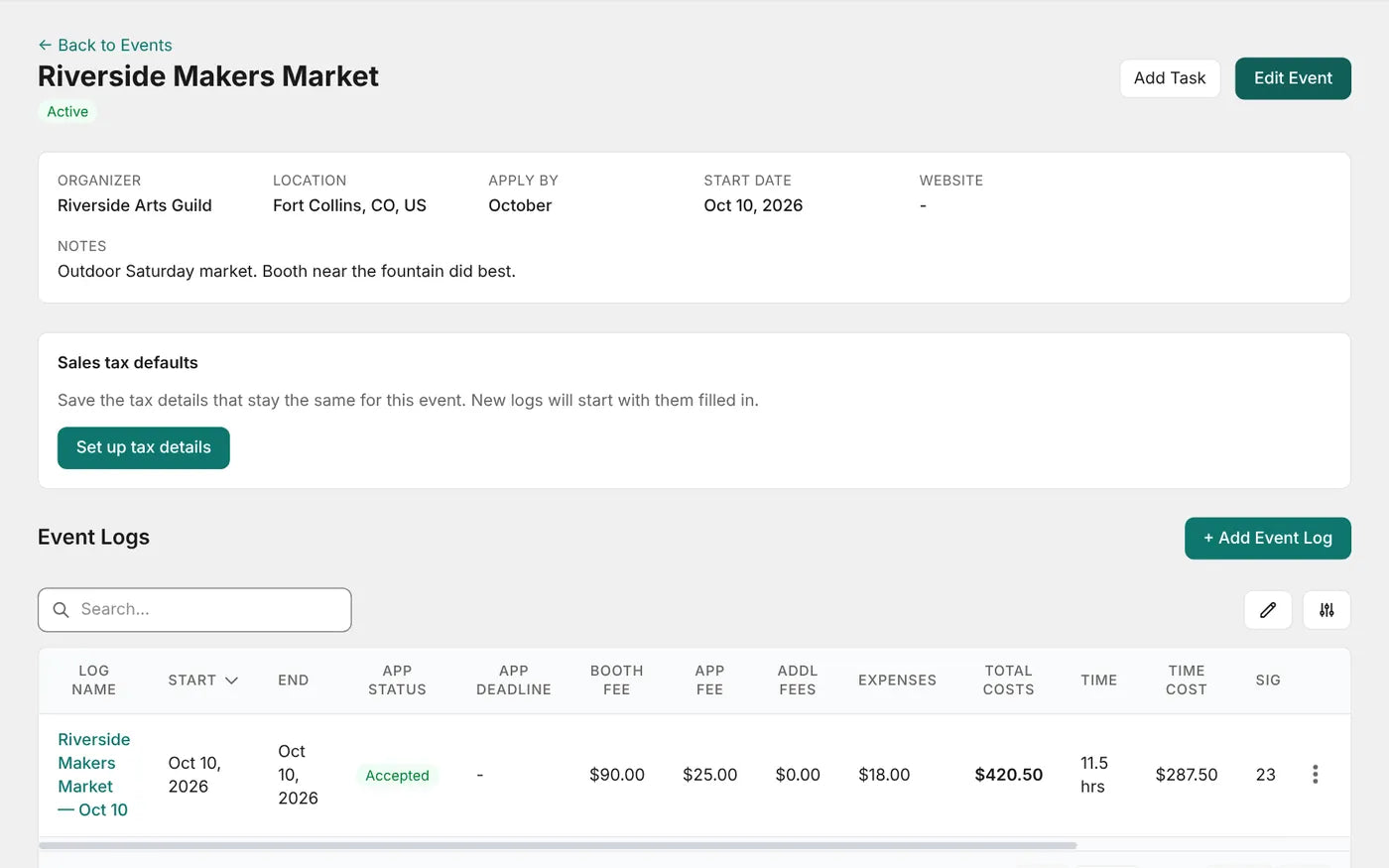1389x868 pixels.
Task: Sort by the START column header
Action: click(203, 681)
